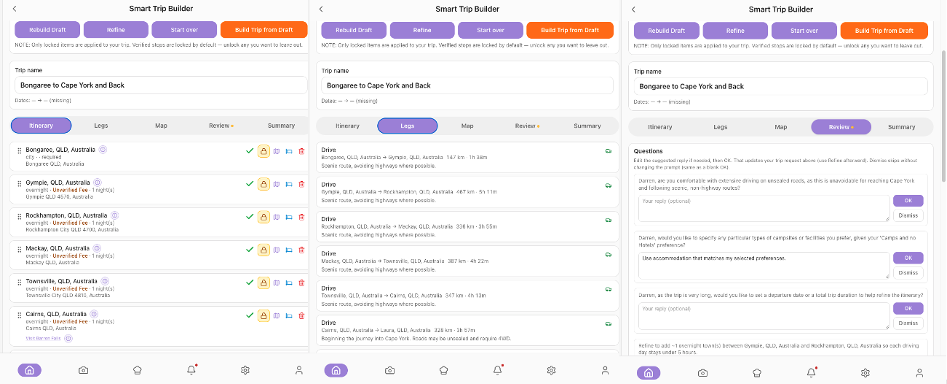Toggle the lock on the Townsville stop
Screen dimensions: 947x384
click(x=263, y=283)
